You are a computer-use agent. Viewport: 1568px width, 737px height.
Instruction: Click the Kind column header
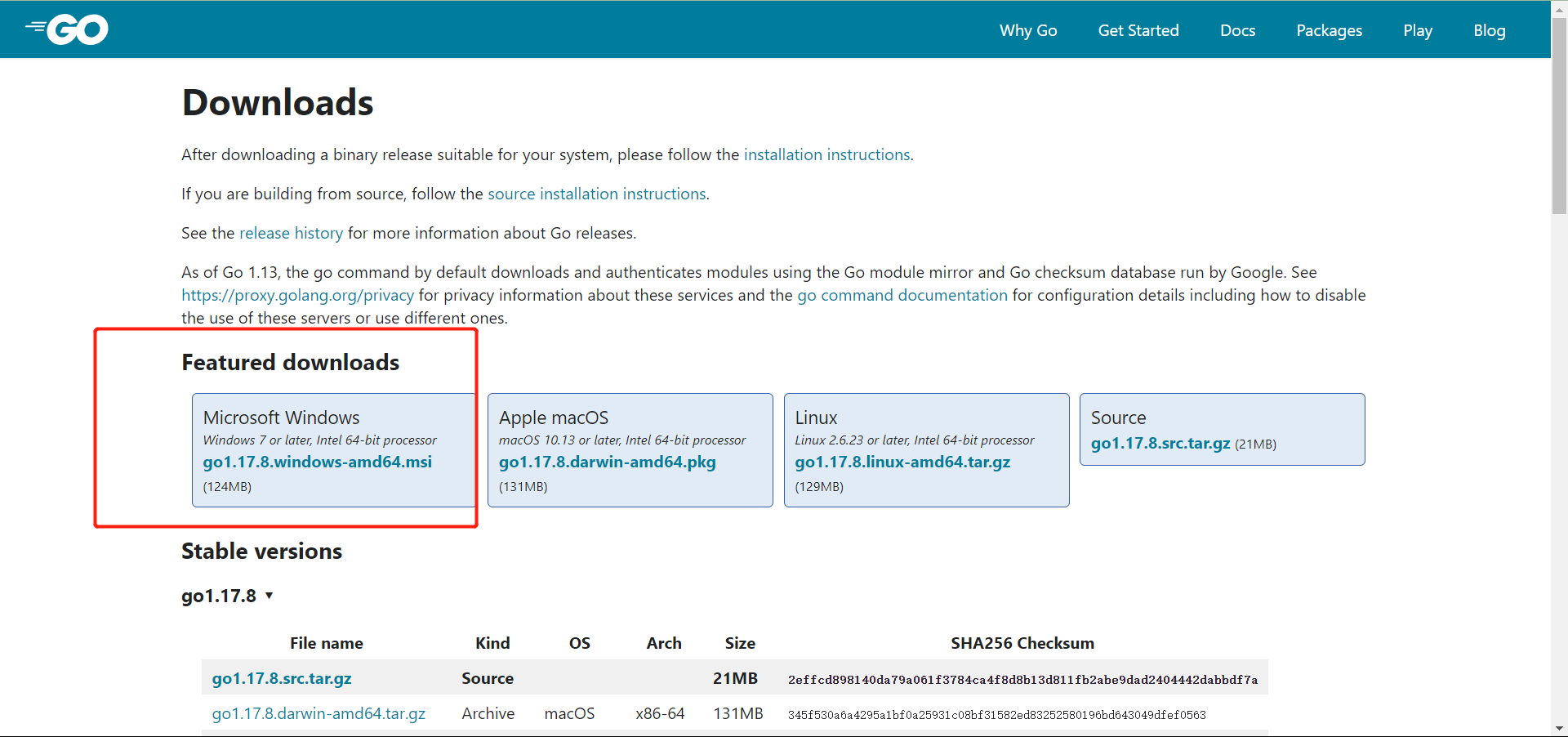pos(492,643)
